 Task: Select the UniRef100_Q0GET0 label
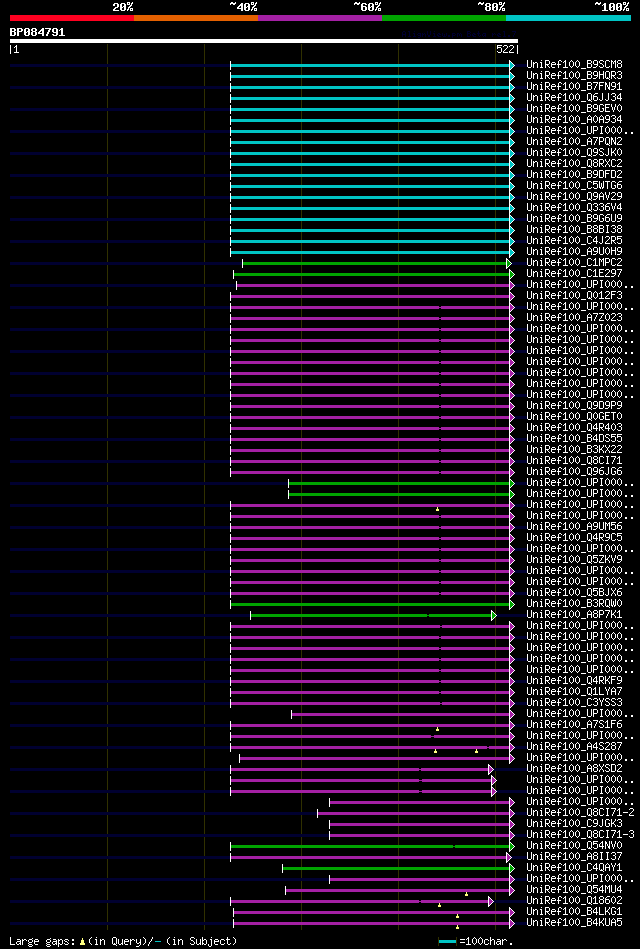click(x=574, y=417)
